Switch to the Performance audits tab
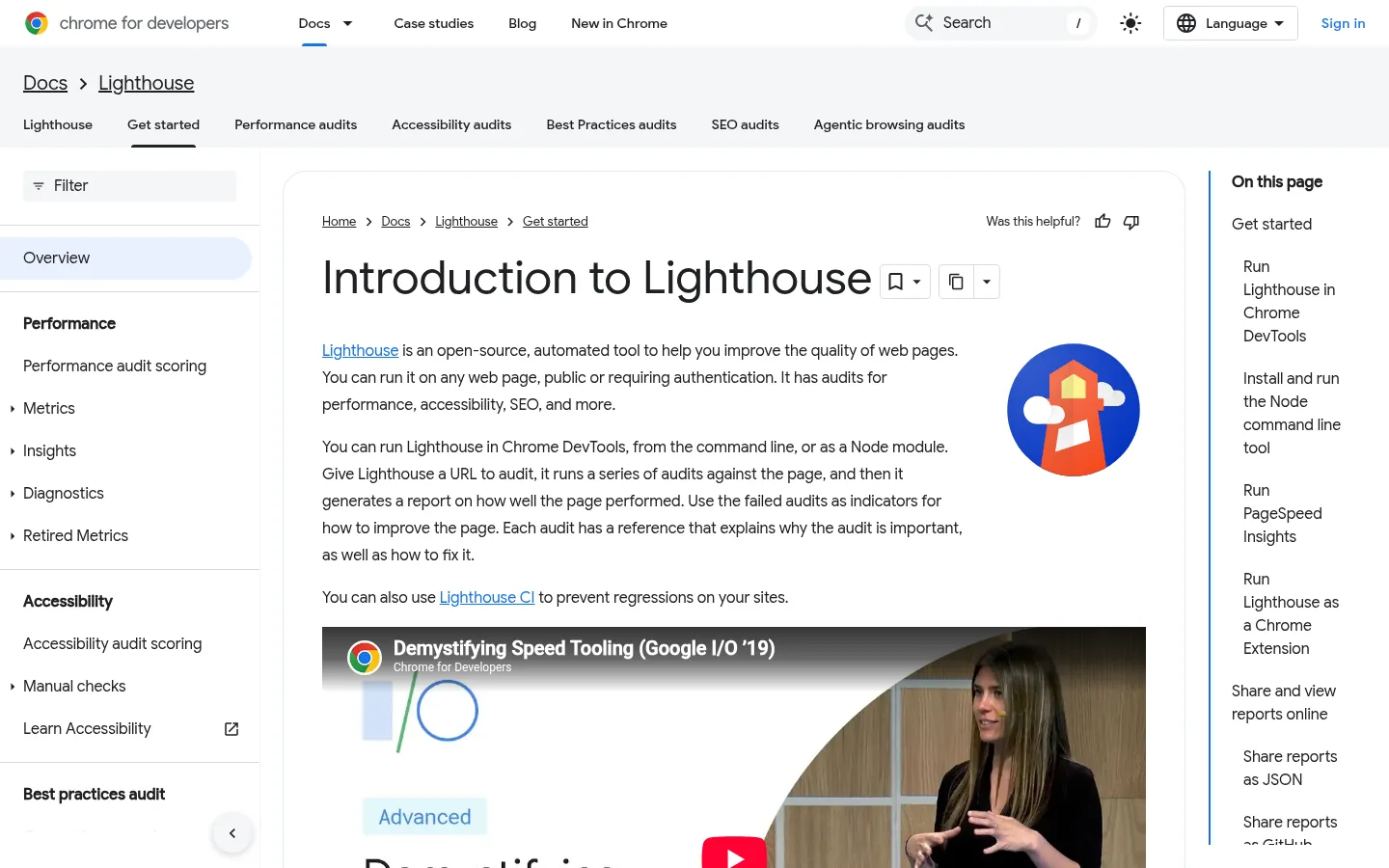The image size is (1389, 868). [x=296, y=124]
